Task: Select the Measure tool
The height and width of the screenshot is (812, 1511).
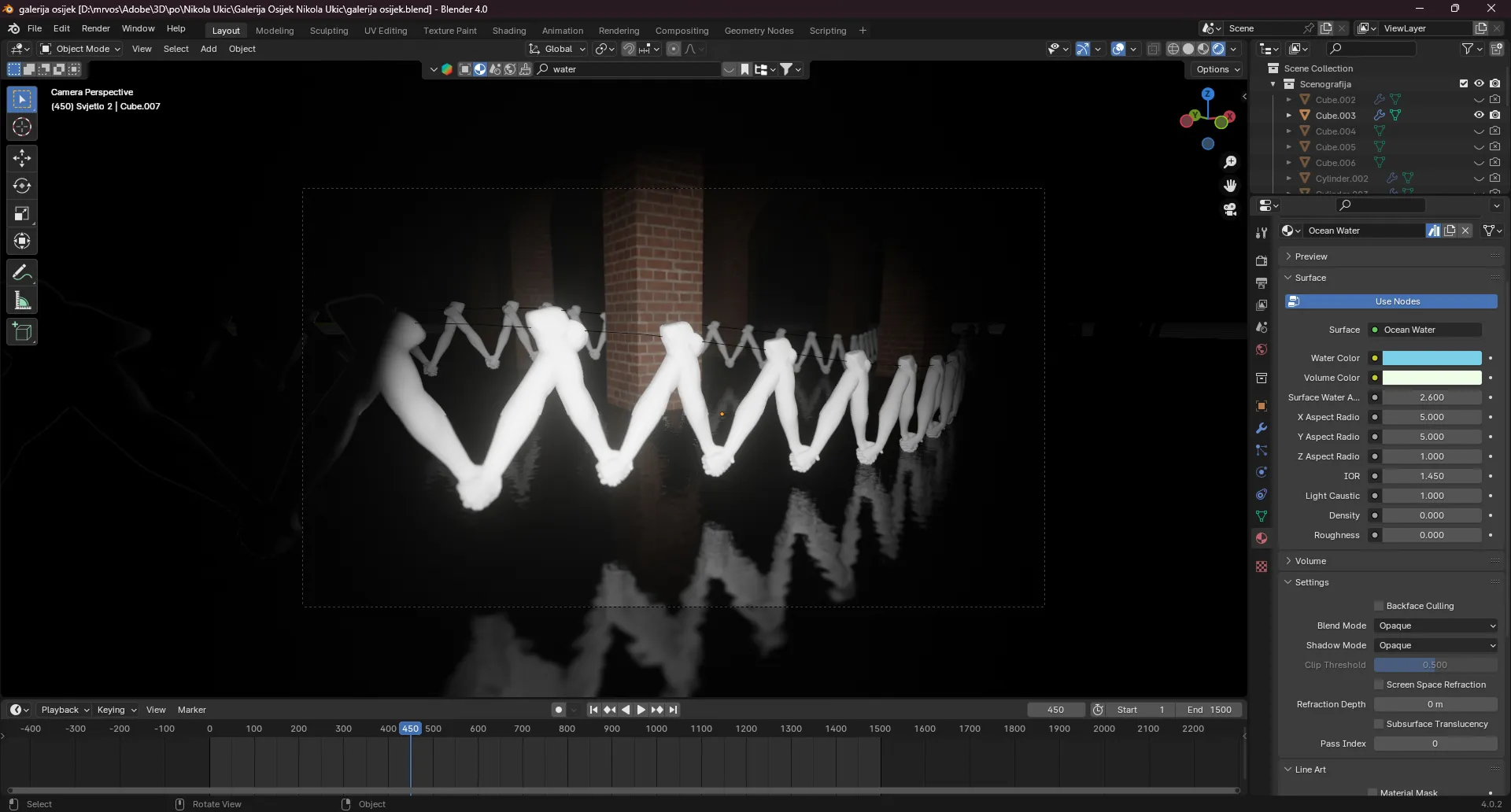Action: [22, 301]
